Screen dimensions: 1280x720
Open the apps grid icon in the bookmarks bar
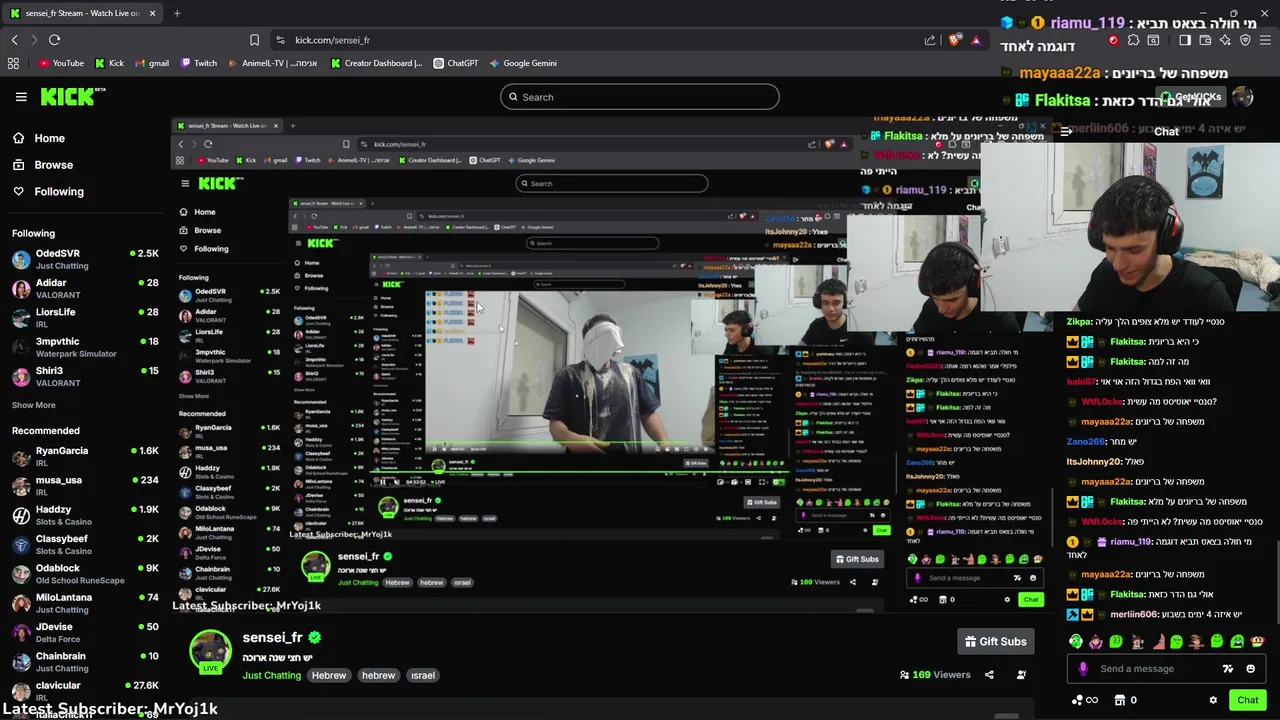pyautogui.click(x=13, y=63)
